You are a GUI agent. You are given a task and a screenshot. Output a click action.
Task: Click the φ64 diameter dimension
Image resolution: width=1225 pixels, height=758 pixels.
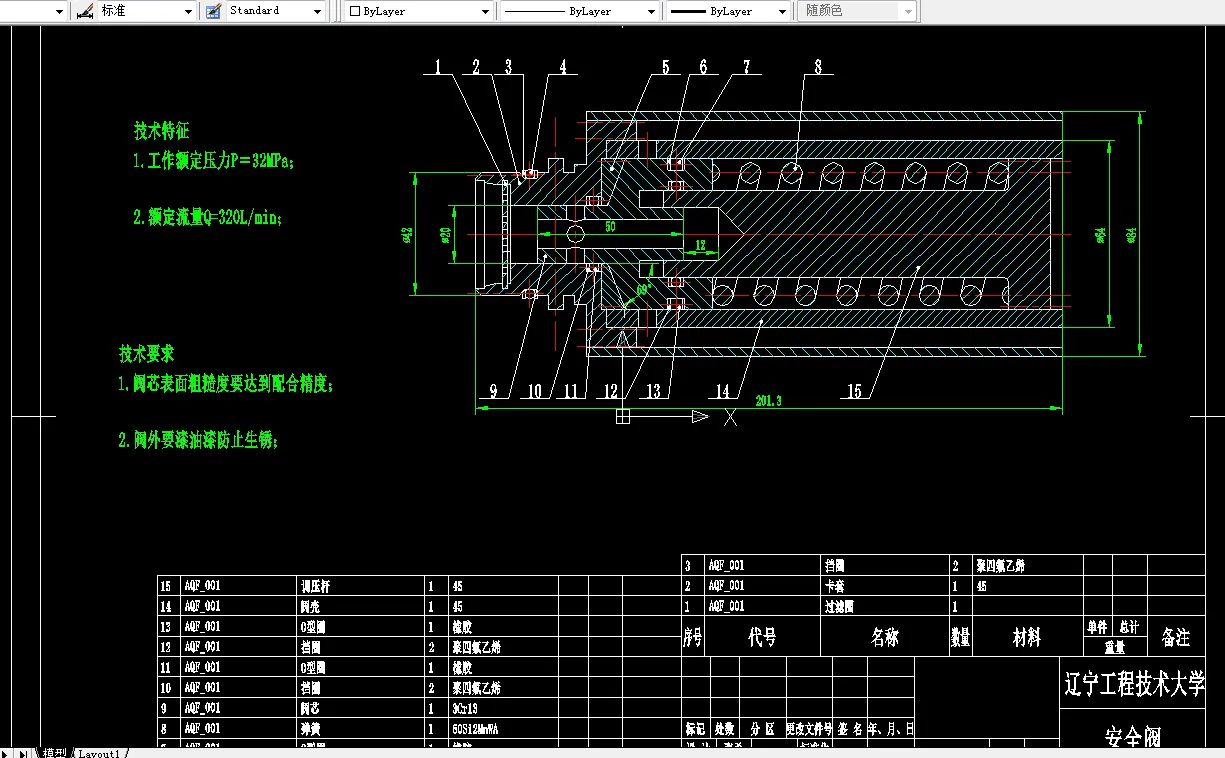(1100, 234)
